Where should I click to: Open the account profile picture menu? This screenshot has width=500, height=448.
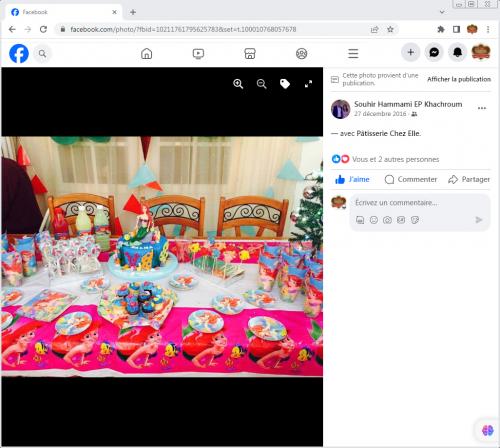pyautogui.click(x=481, y=52)
